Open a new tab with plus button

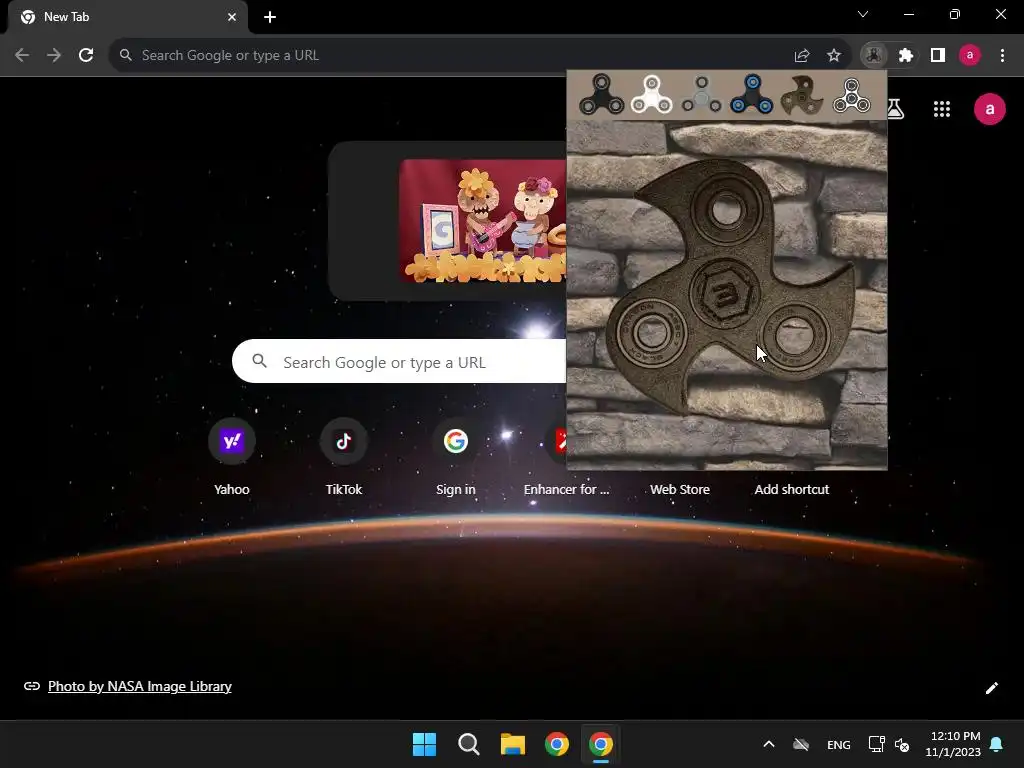[x=270, y=17]
